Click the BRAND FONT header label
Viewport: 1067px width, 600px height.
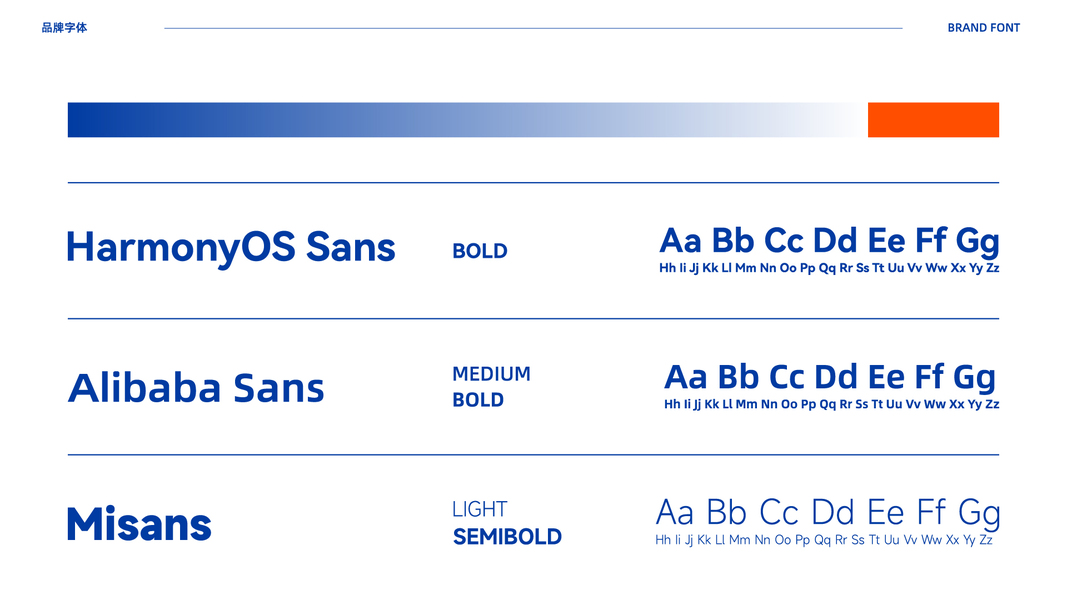tap(983, 28)
